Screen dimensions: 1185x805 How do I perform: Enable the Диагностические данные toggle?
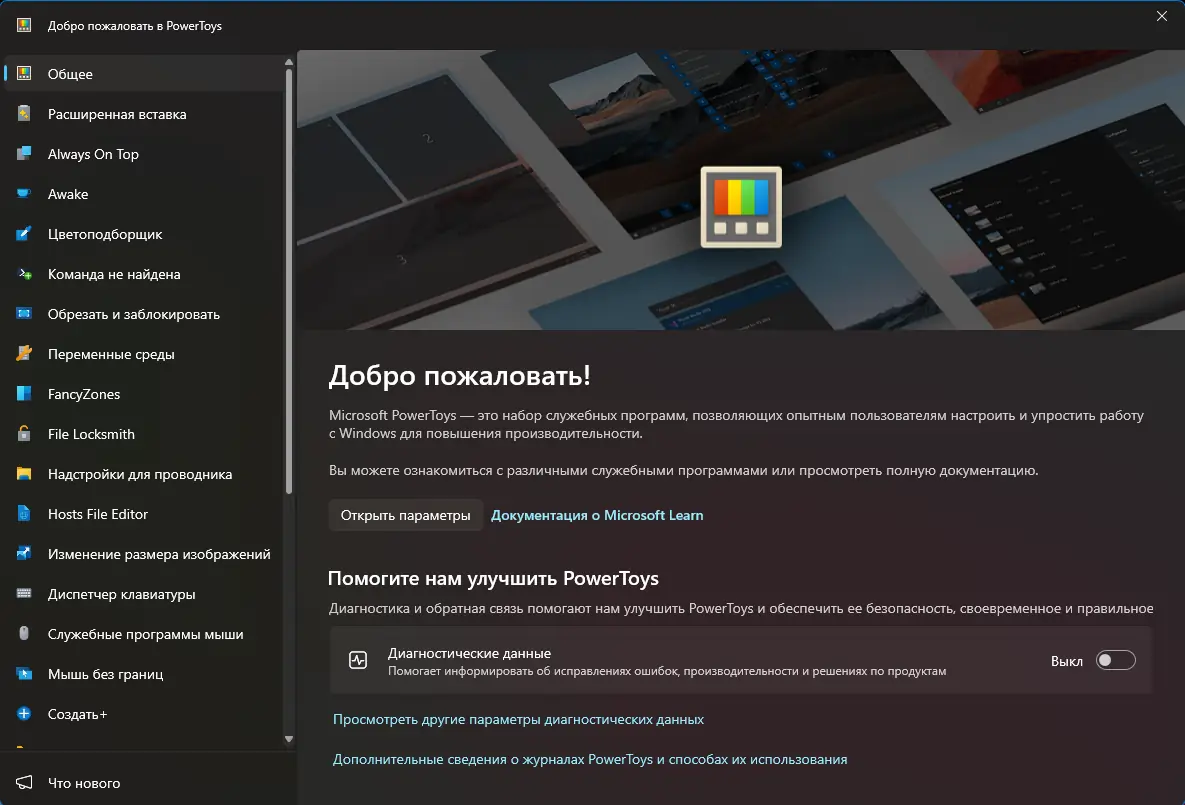coord(1116,660)
